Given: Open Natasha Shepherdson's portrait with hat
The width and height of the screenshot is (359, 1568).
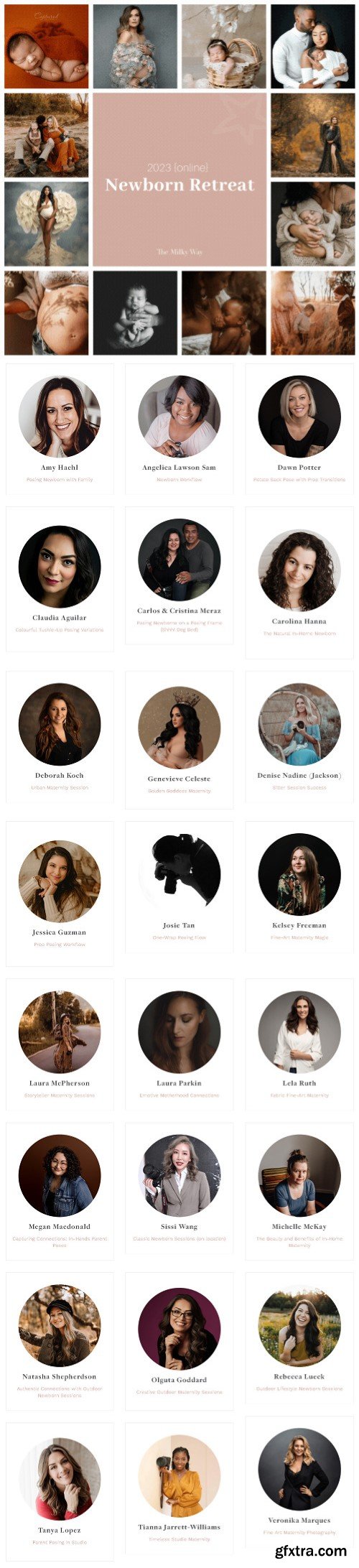Looking at the screenshot, I should pyautogui.click(x=60, y=1327).
